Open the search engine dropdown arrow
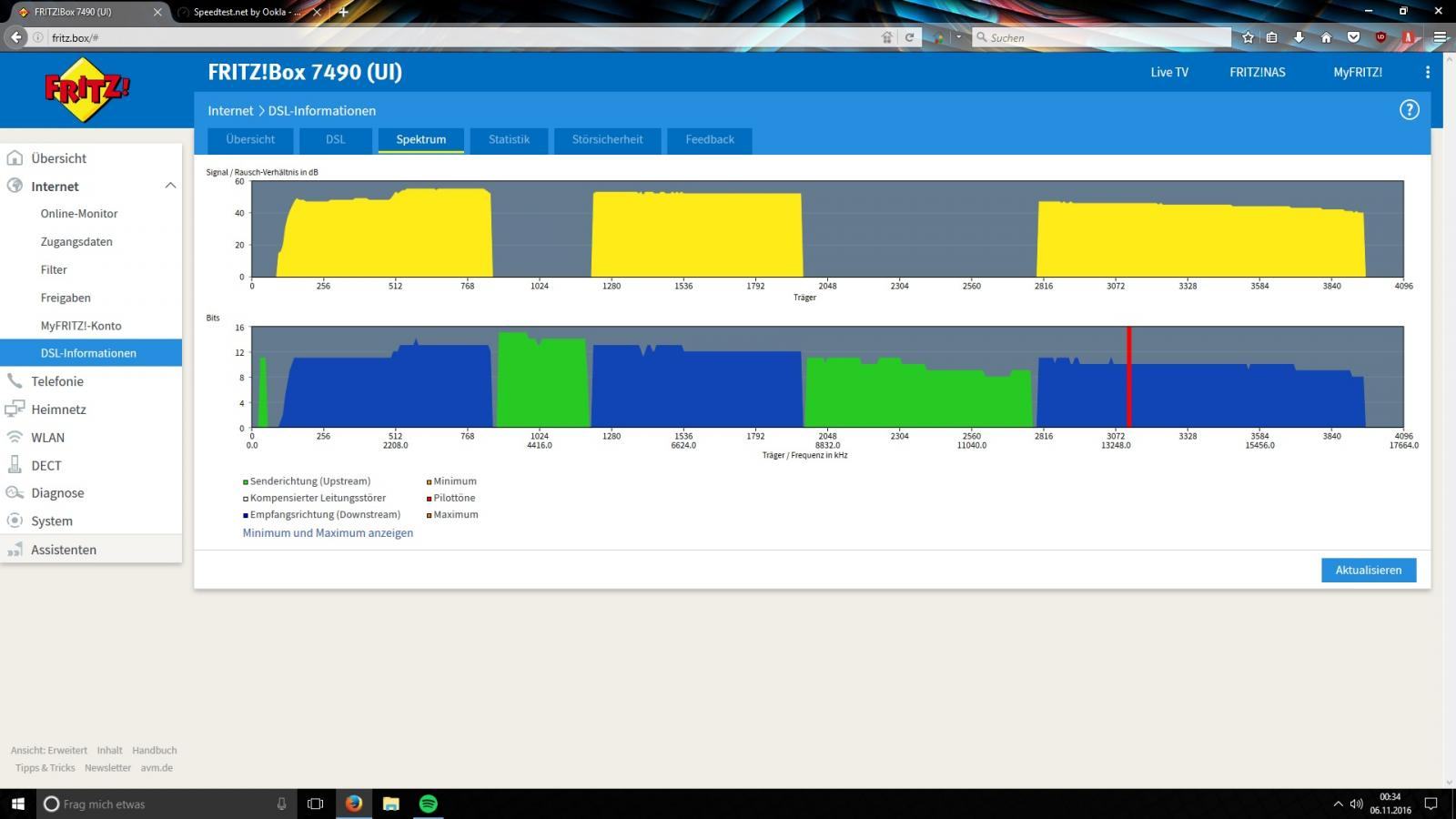Image resolution: width=1456 pixels, height=819 pixels. 957,37
